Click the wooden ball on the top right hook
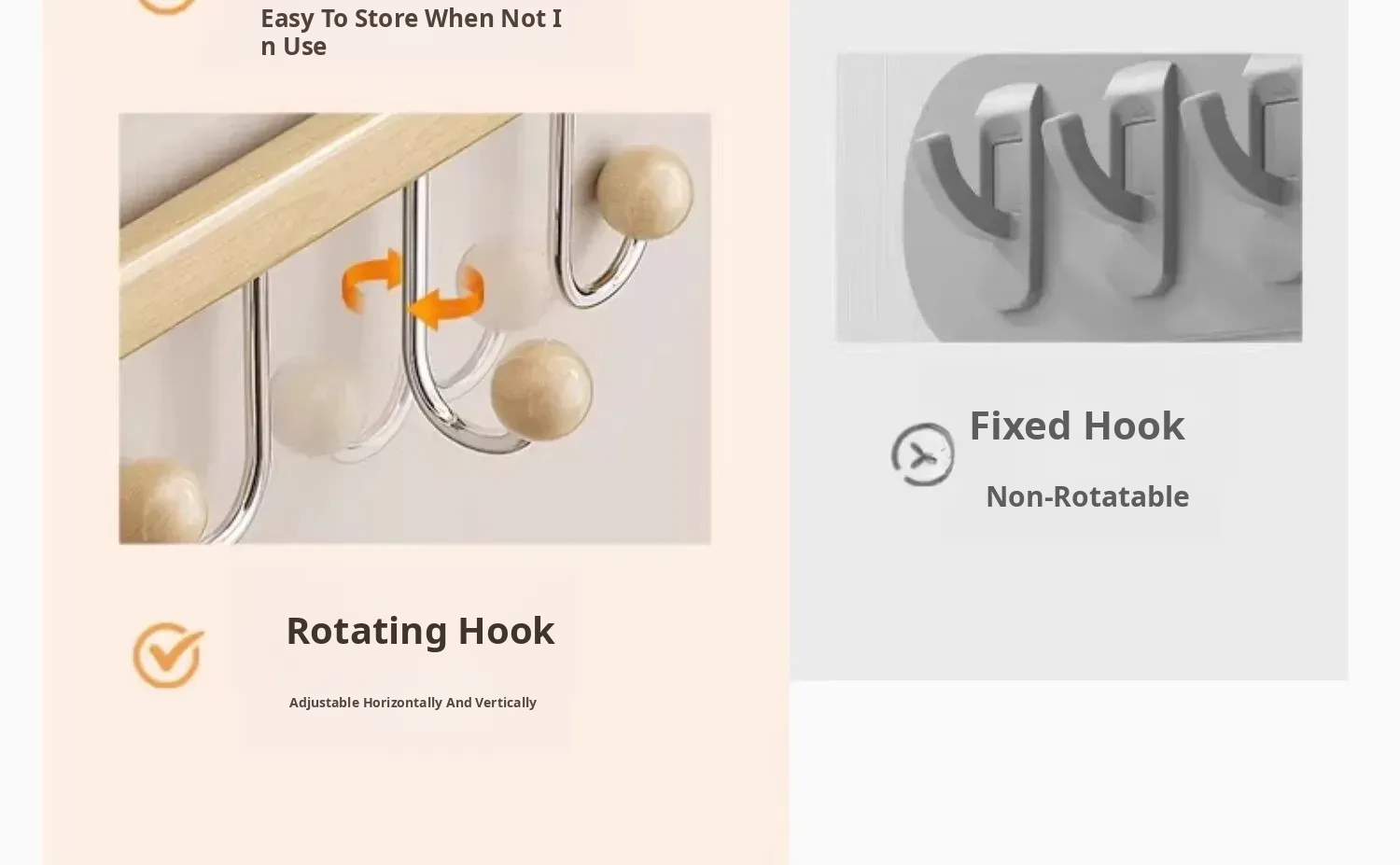Image resolution: width=1400 pixels, height=865 pixels. pyautogui.click(x=645, y=192)
